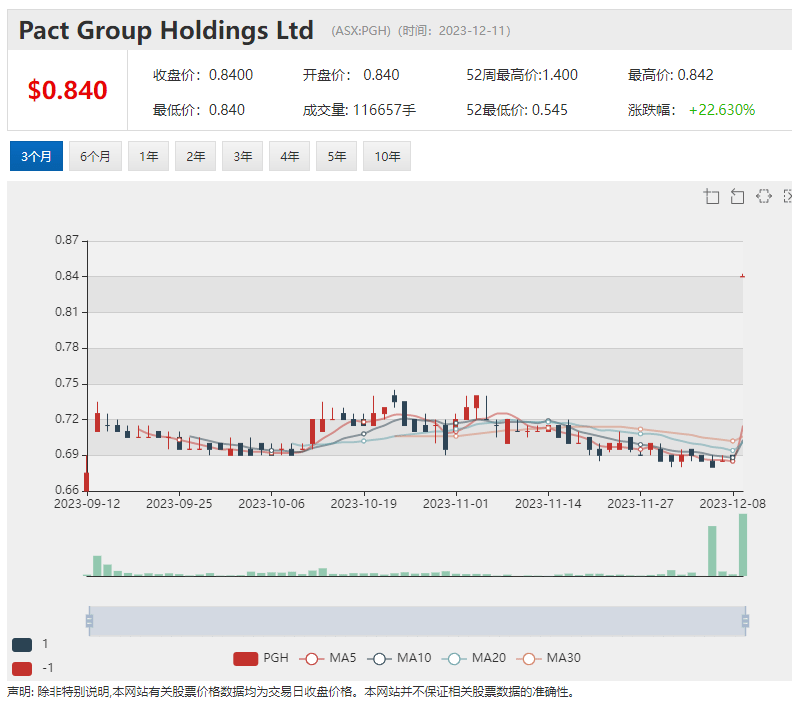Activate the area zoom tool icon

[711, 196]
